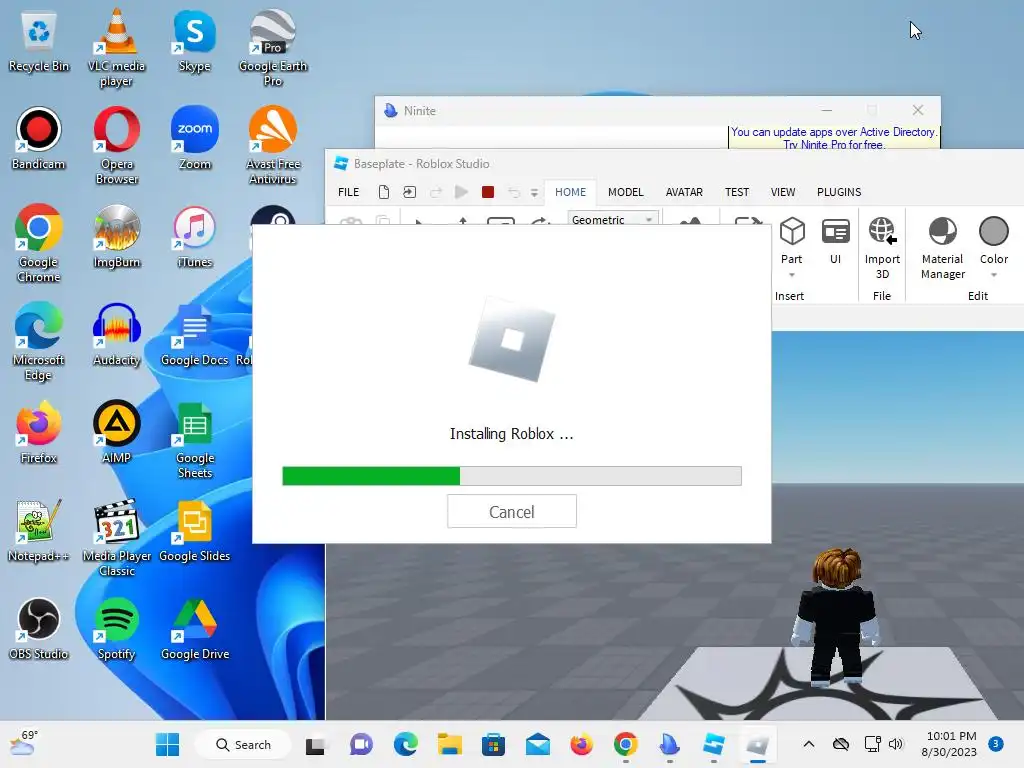Open the Skype desktop shortcut
Screen dimensions: 1024x768
(195, 40)
